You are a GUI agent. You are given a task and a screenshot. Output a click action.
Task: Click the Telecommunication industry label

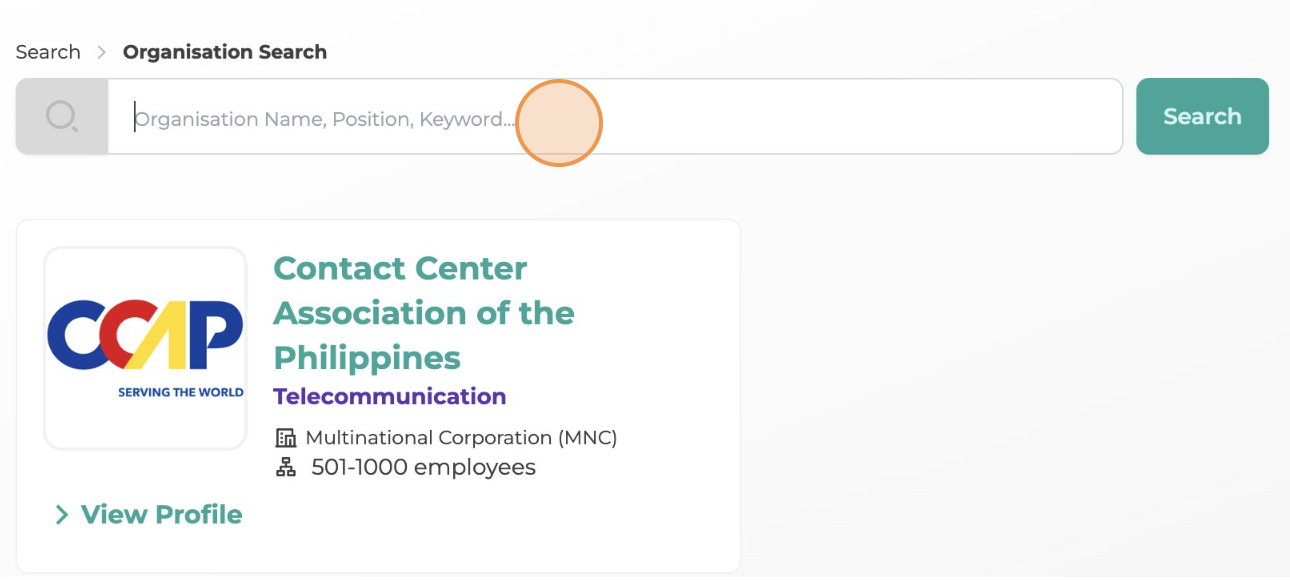(390, 396)
